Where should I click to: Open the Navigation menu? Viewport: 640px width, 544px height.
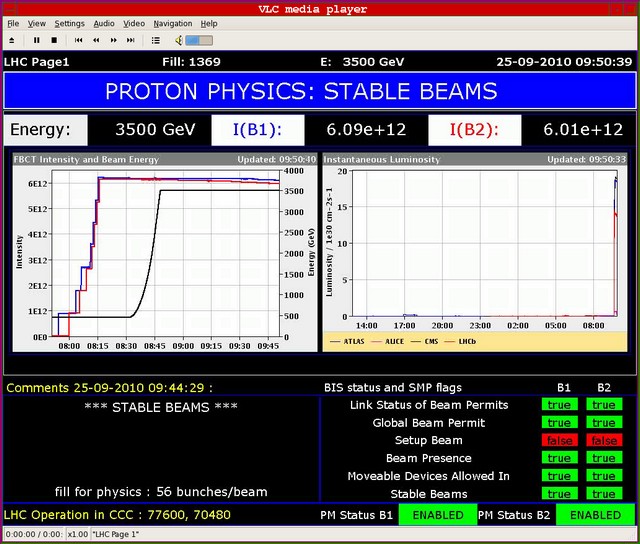coord(173,24)
